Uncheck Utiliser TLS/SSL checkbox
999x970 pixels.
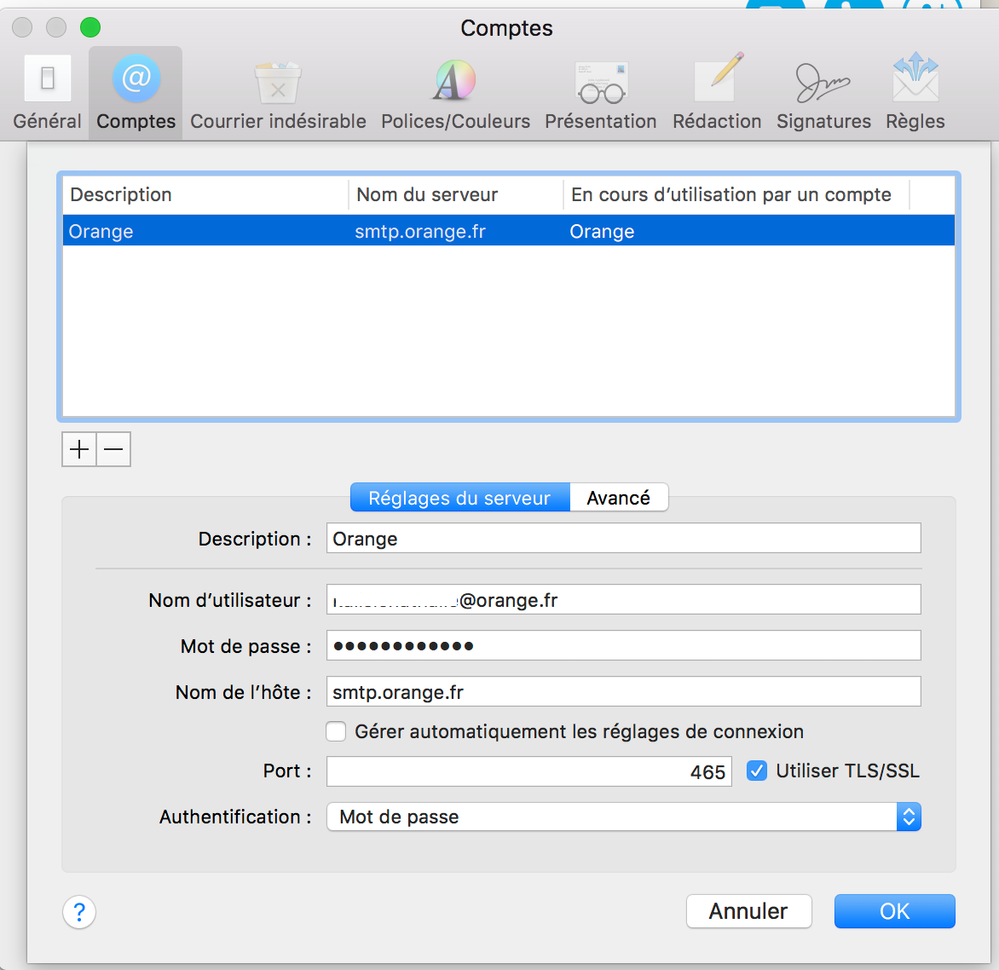[x=756, y=771]
